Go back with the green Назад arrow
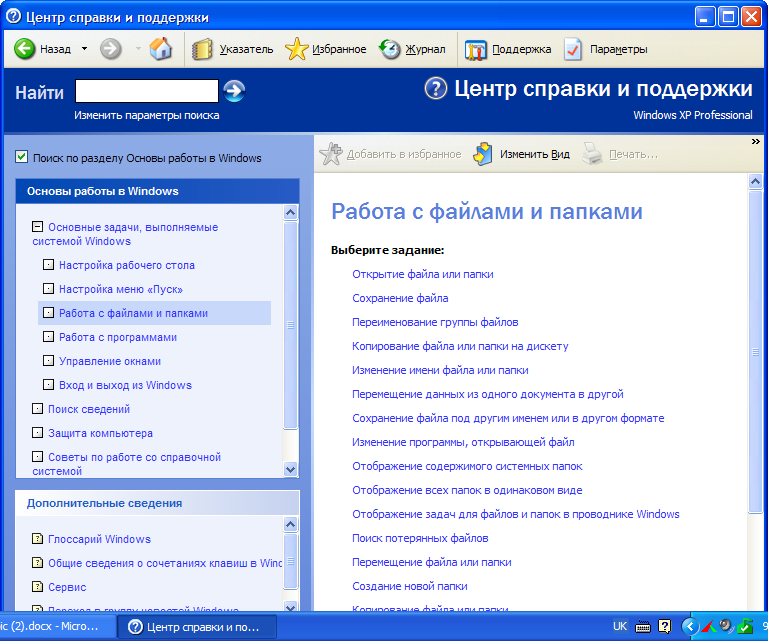768x641 pixels. (24, 49)
